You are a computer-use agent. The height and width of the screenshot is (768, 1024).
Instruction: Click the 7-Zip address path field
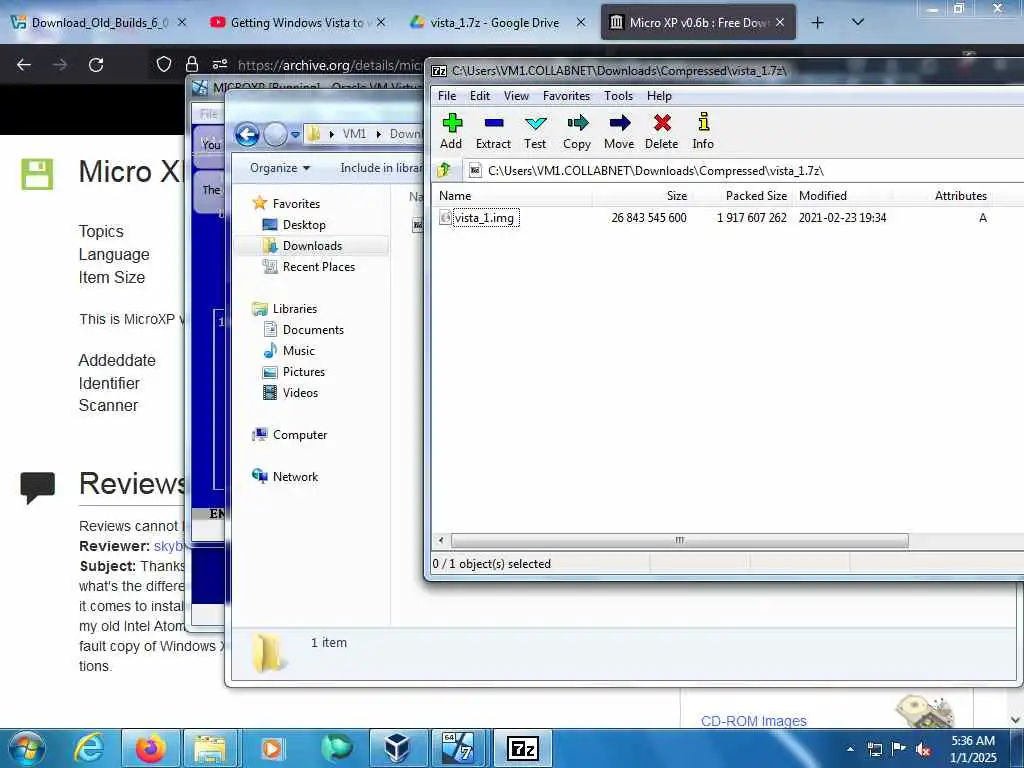[744, 170]
